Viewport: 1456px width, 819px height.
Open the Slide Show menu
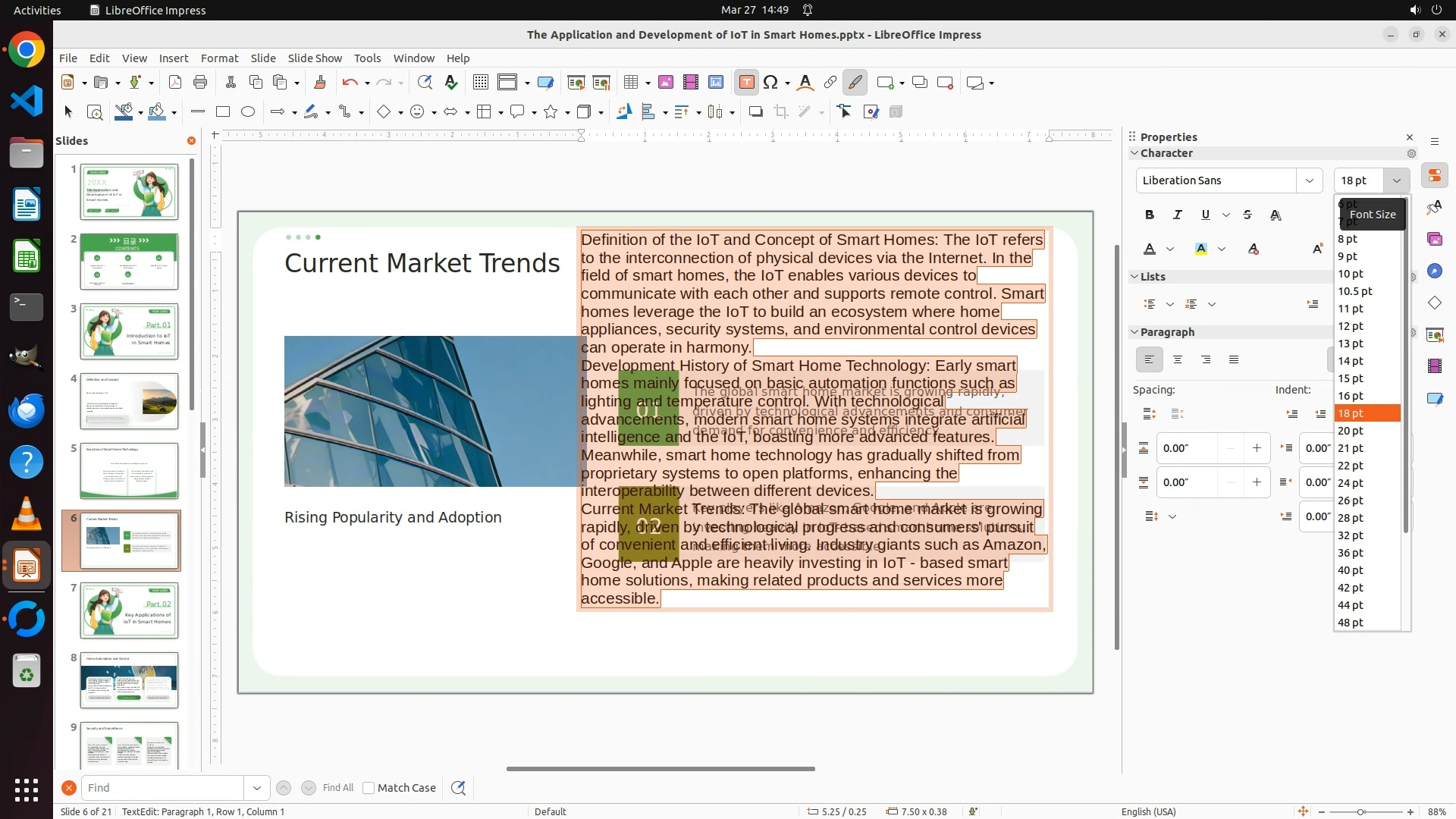[x=315, y=58]
